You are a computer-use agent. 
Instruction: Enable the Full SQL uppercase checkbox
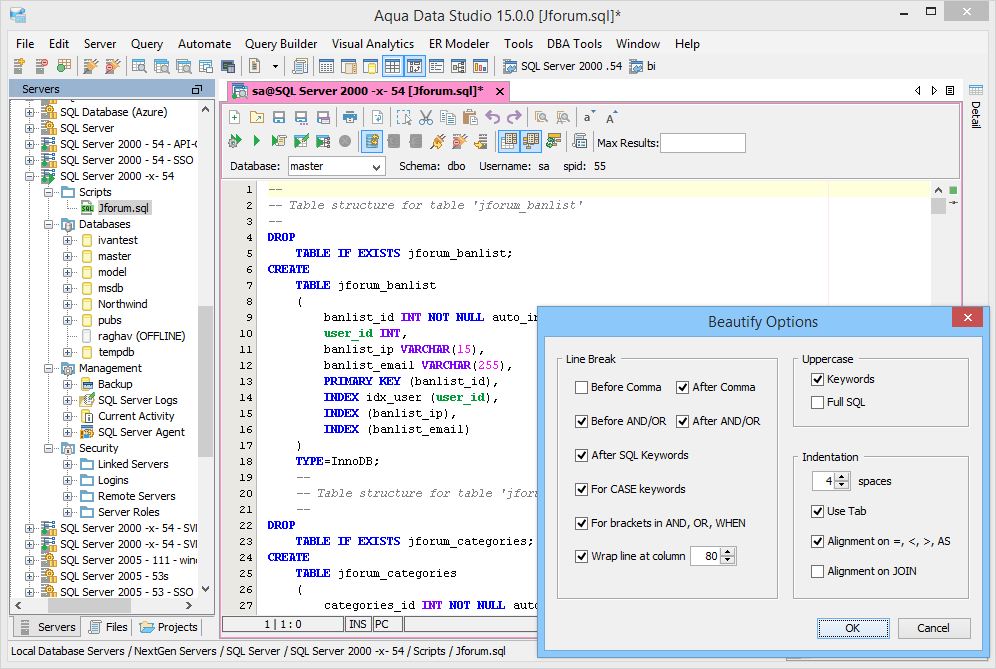point(818,402)
